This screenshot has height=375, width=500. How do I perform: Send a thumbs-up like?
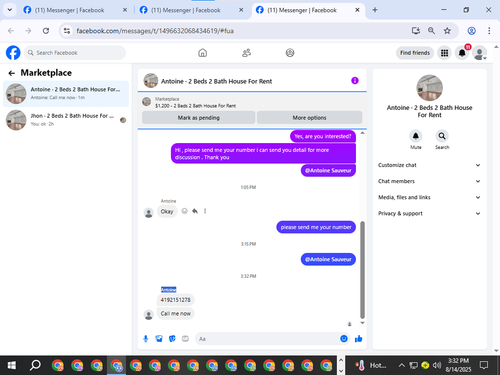pos(359,339)
